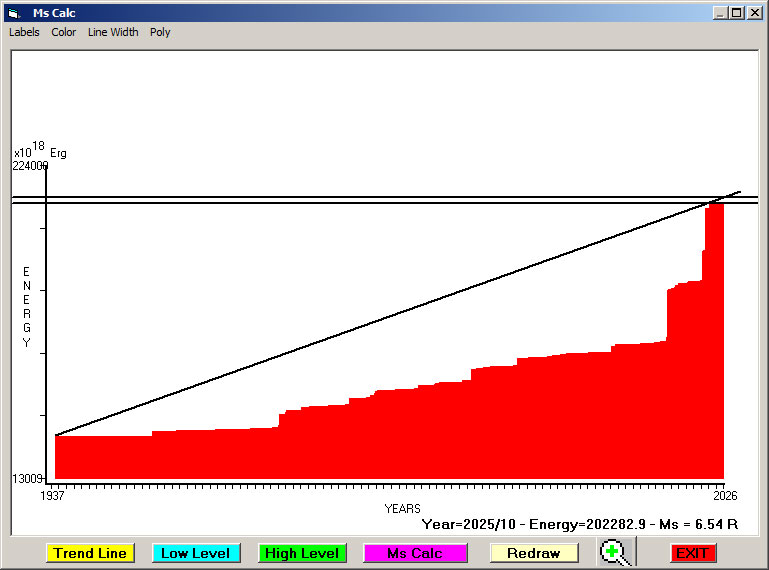The height and width of the screenshot is (570, 769).
Task: Click the Redraw button
Action: [x=533, y=553]
